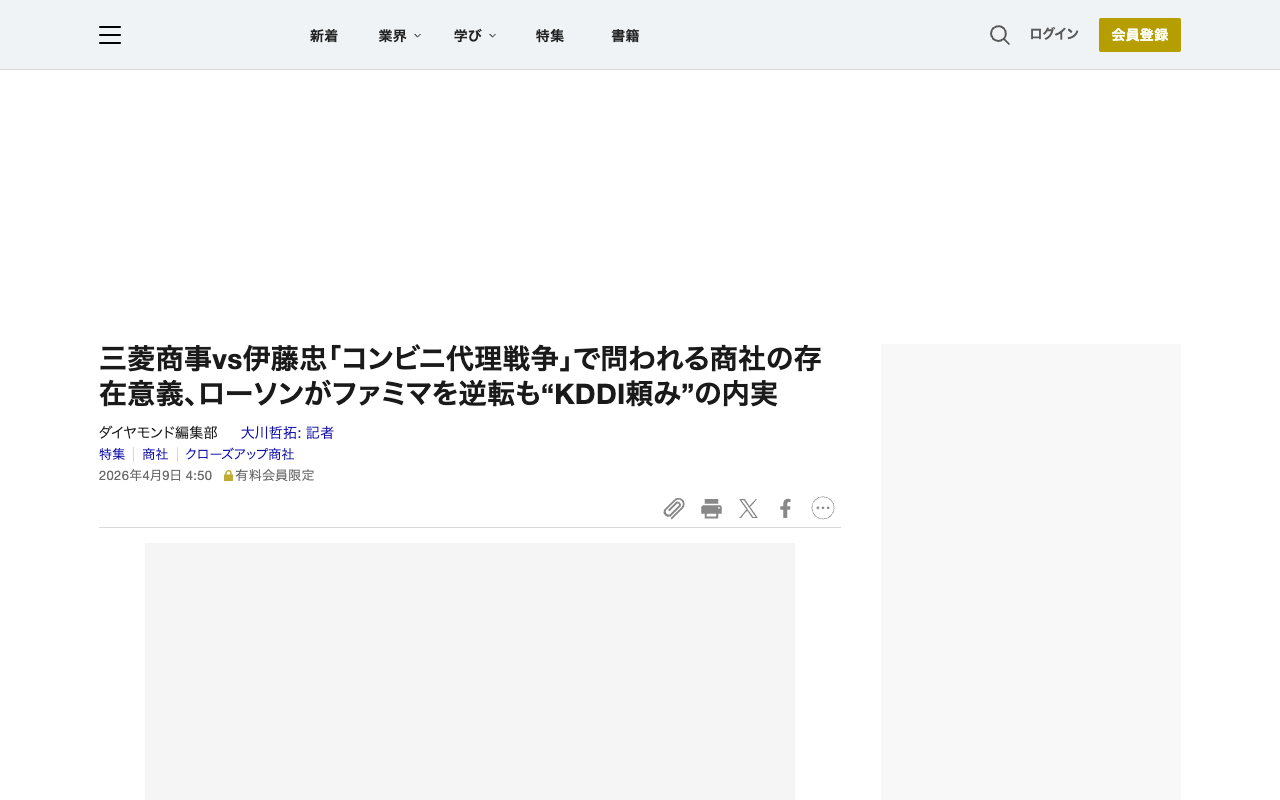1280x800 pixels.
Task: Print the article
Action: click(x=711, y=508)
